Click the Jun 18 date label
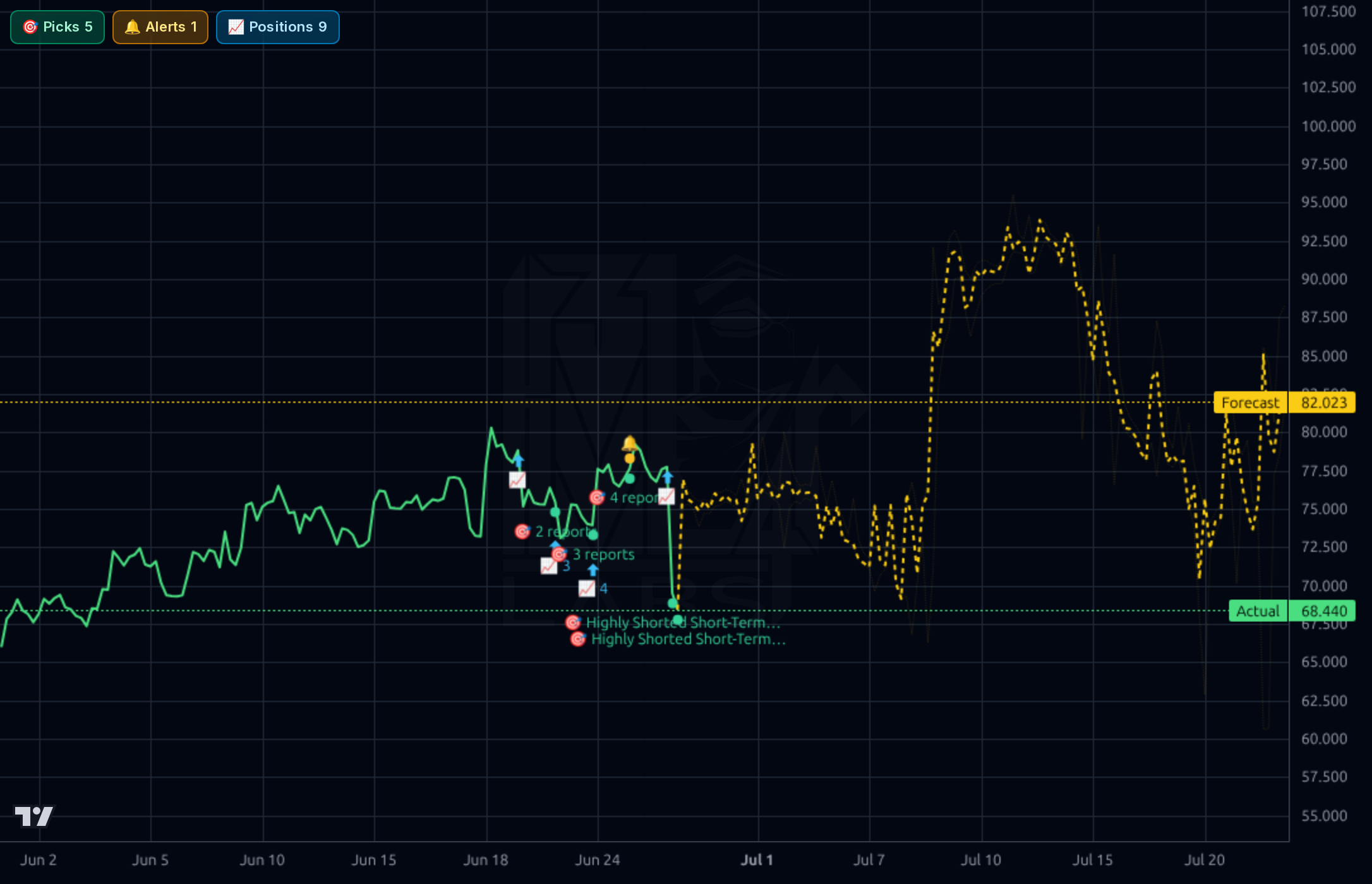1372x884 pixels. 486,860
